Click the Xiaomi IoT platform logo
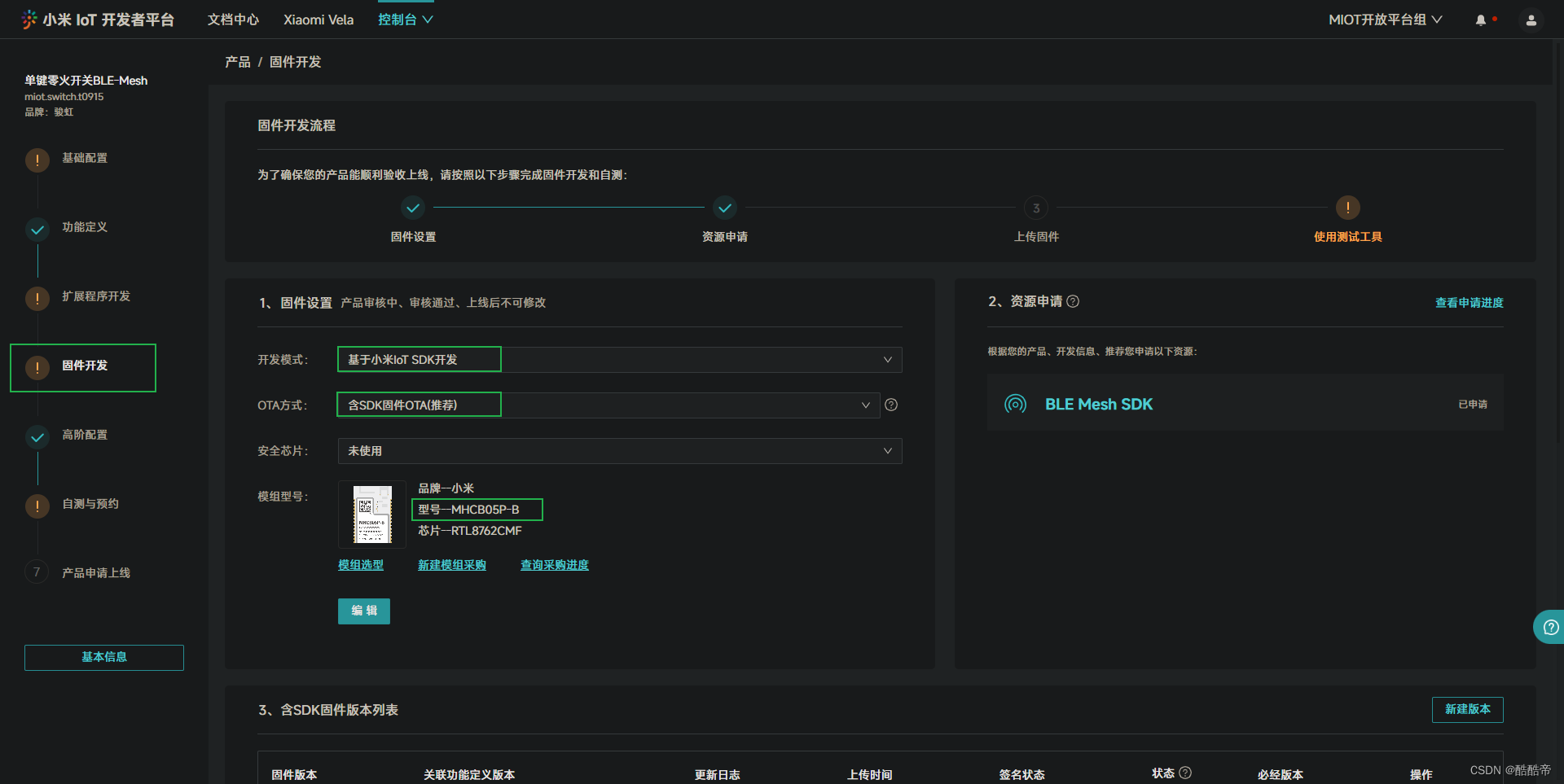 (x=98, y=20)
